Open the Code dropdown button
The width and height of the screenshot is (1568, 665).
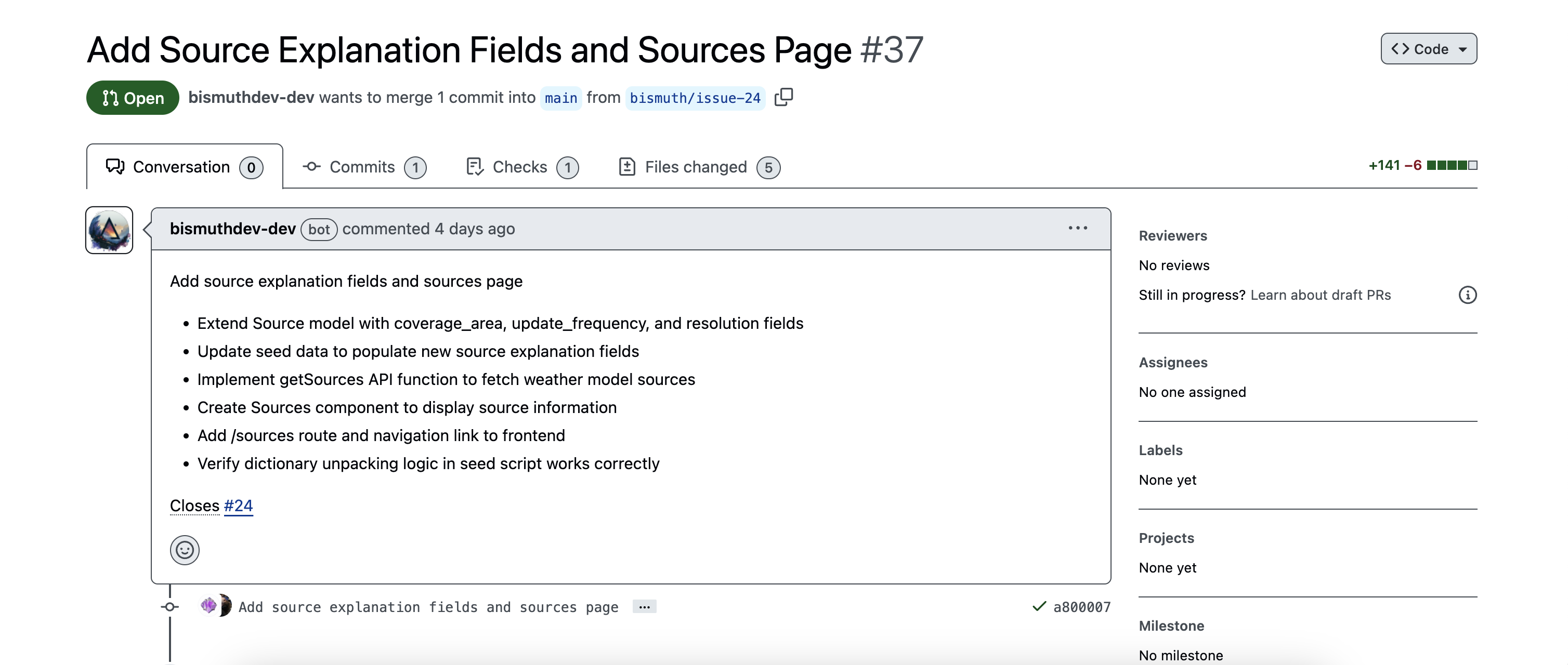click(x=1428, y=49)
